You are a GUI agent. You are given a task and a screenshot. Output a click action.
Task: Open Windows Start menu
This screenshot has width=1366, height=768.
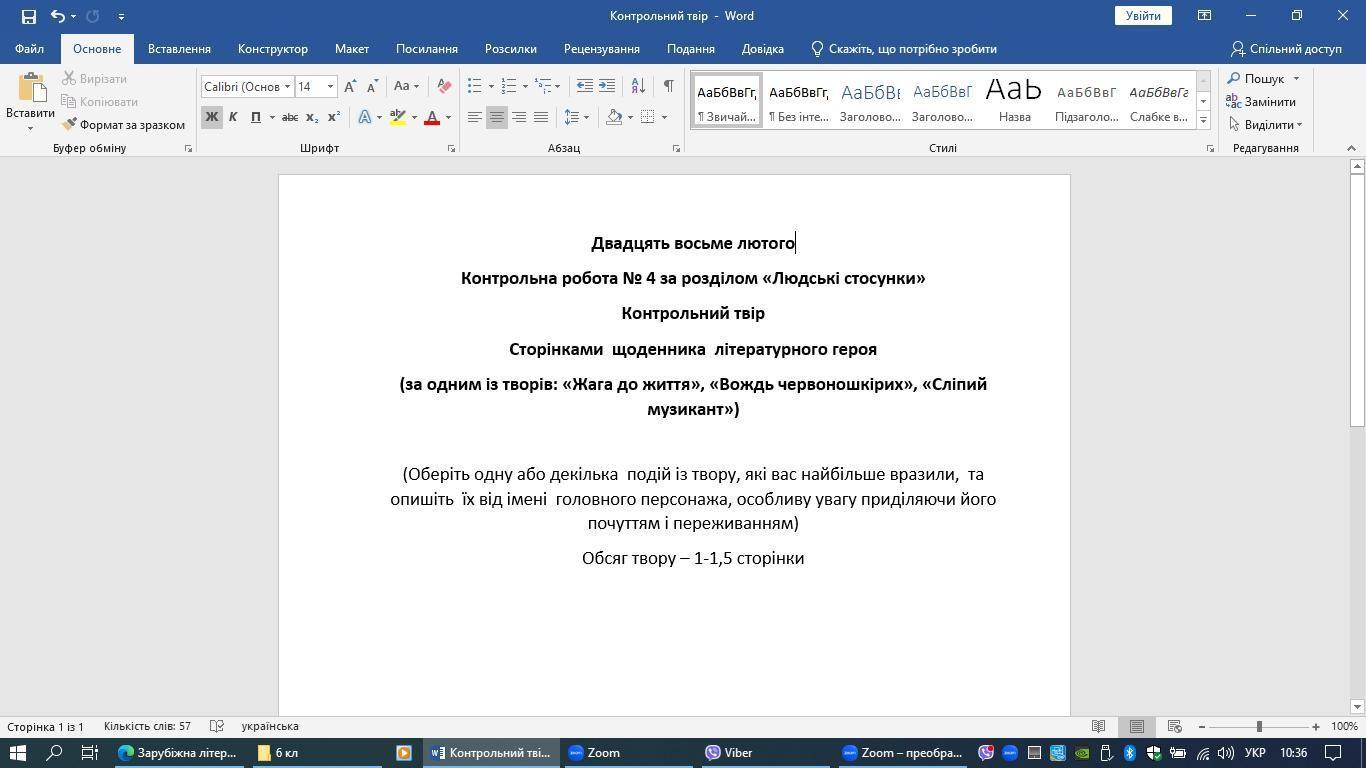pos(17,753)
